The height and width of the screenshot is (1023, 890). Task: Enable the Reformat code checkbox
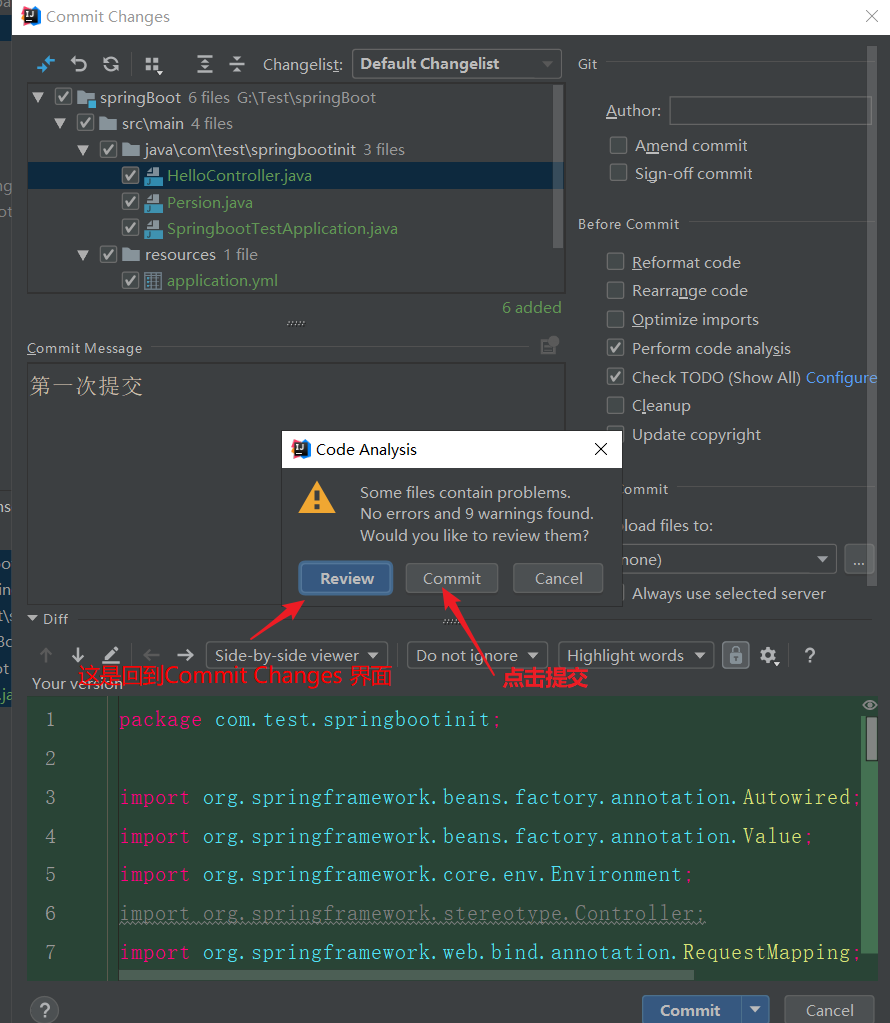tap(618, 261)
